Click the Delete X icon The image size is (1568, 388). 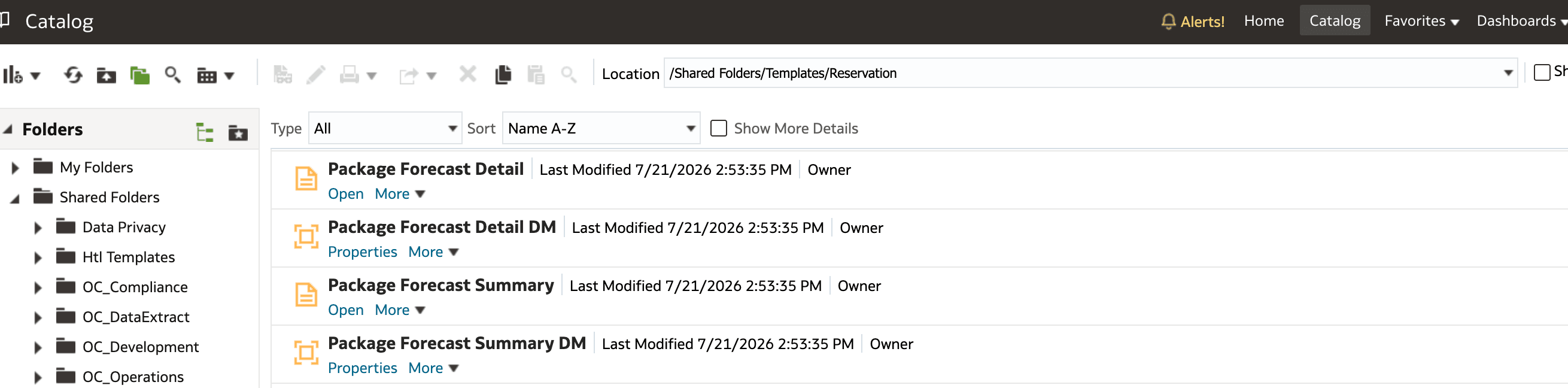[x=467, y=75]
